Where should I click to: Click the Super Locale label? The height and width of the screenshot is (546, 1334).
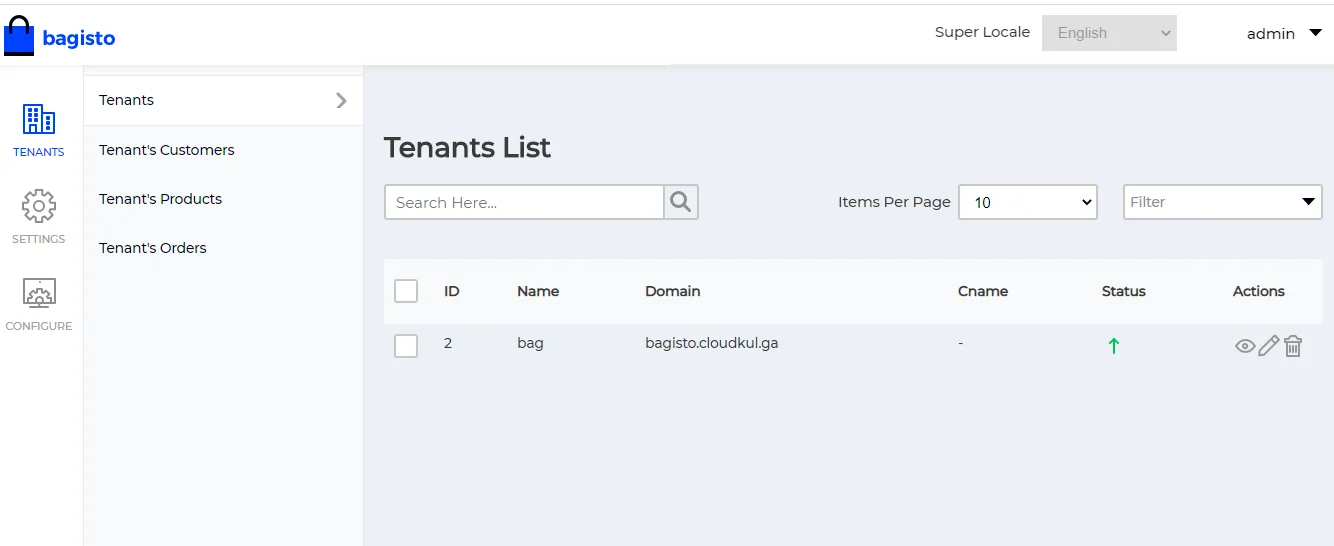pos(982,32)
